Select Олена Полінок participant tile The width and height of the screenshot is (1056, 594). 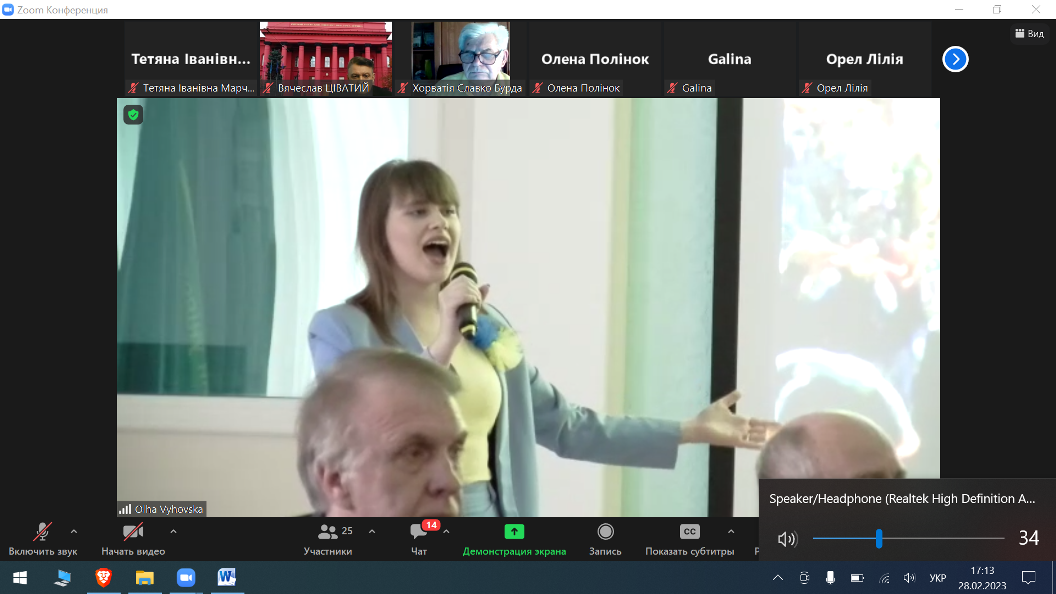[595, 59]
